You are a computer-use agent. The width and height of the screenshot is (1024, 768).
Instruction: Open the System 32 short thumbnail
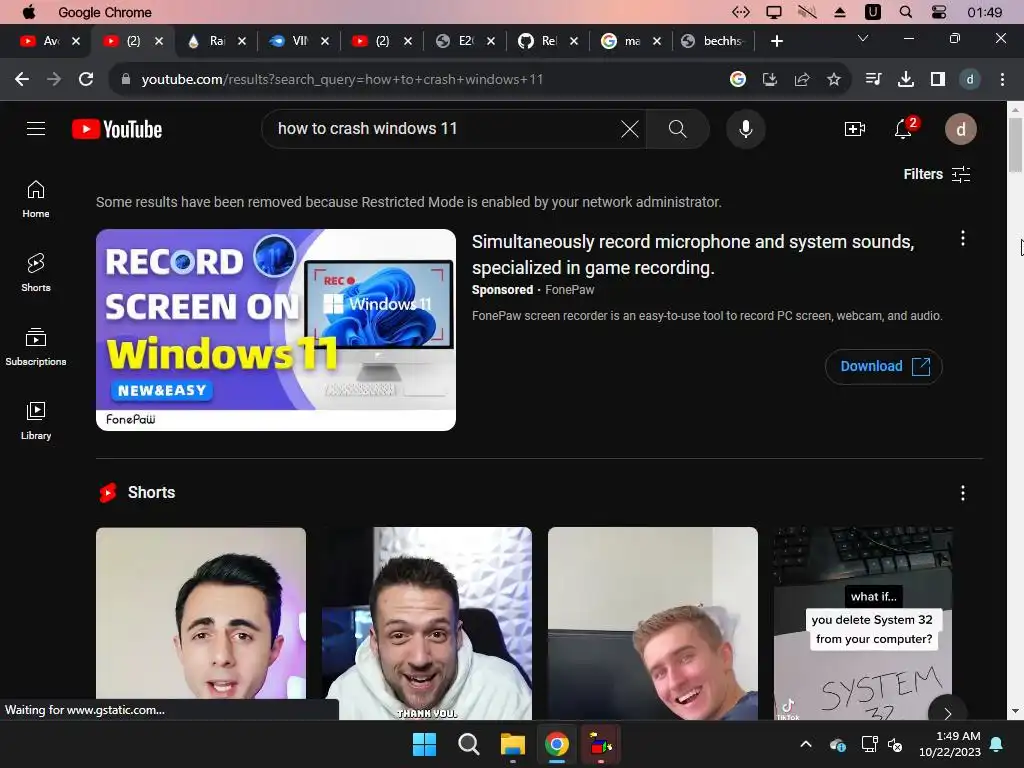[x=863, y=624]
